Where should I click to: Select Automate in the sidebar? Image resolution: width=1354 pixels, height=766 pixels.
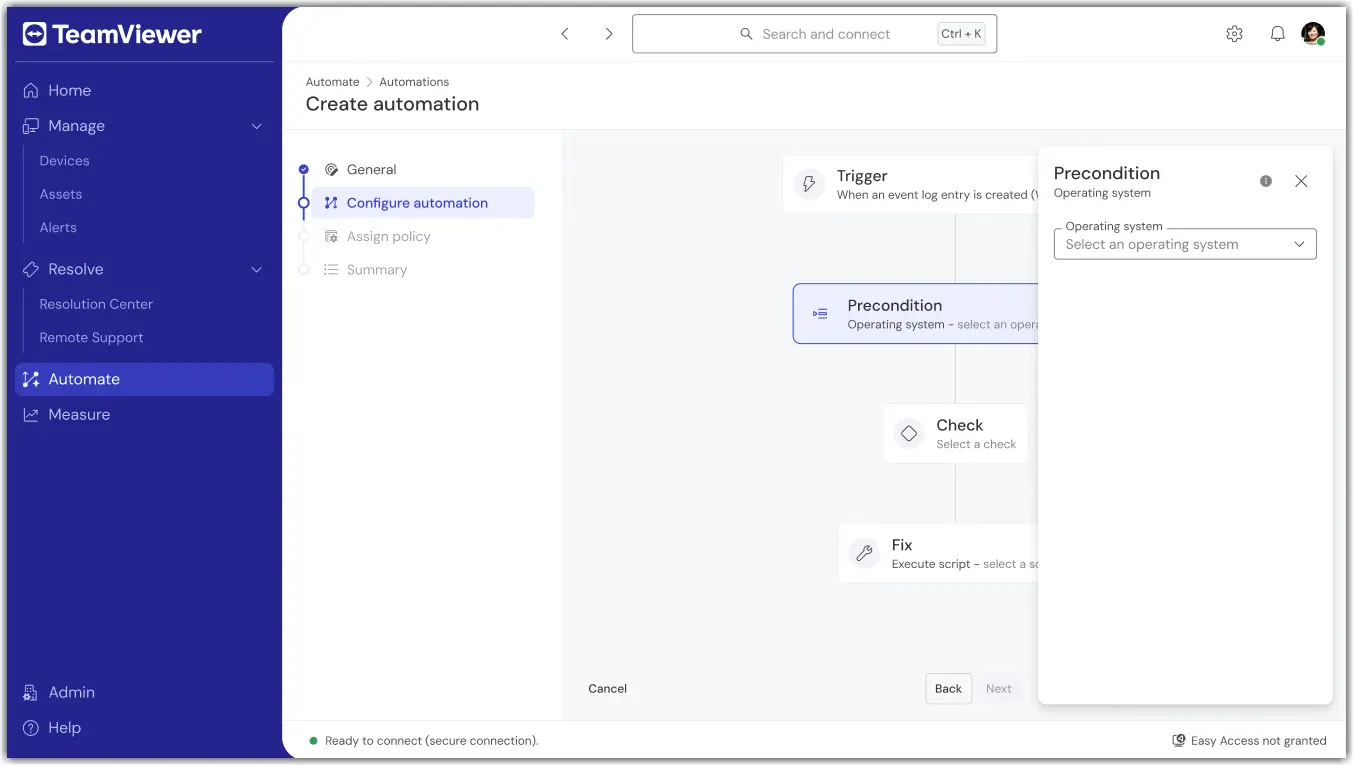point(145,379)
